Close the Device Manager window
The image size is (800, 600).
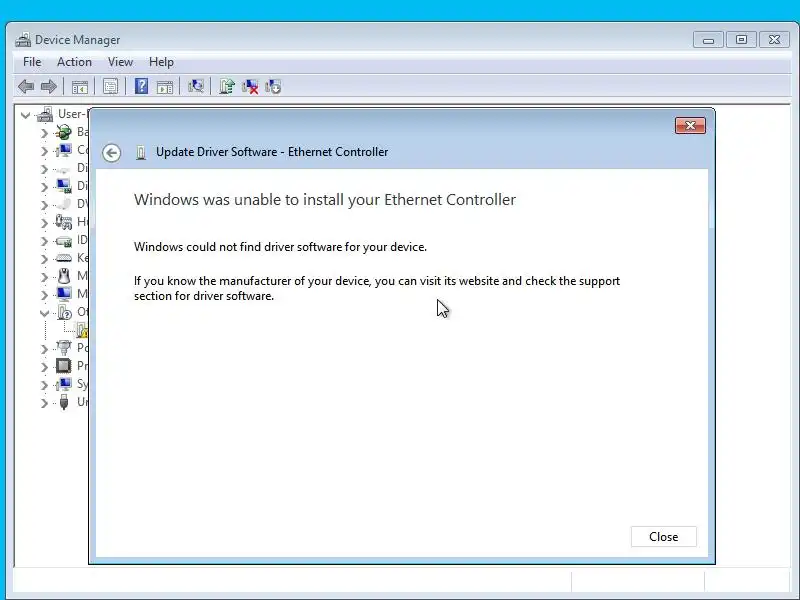click(x=774, y=40)
